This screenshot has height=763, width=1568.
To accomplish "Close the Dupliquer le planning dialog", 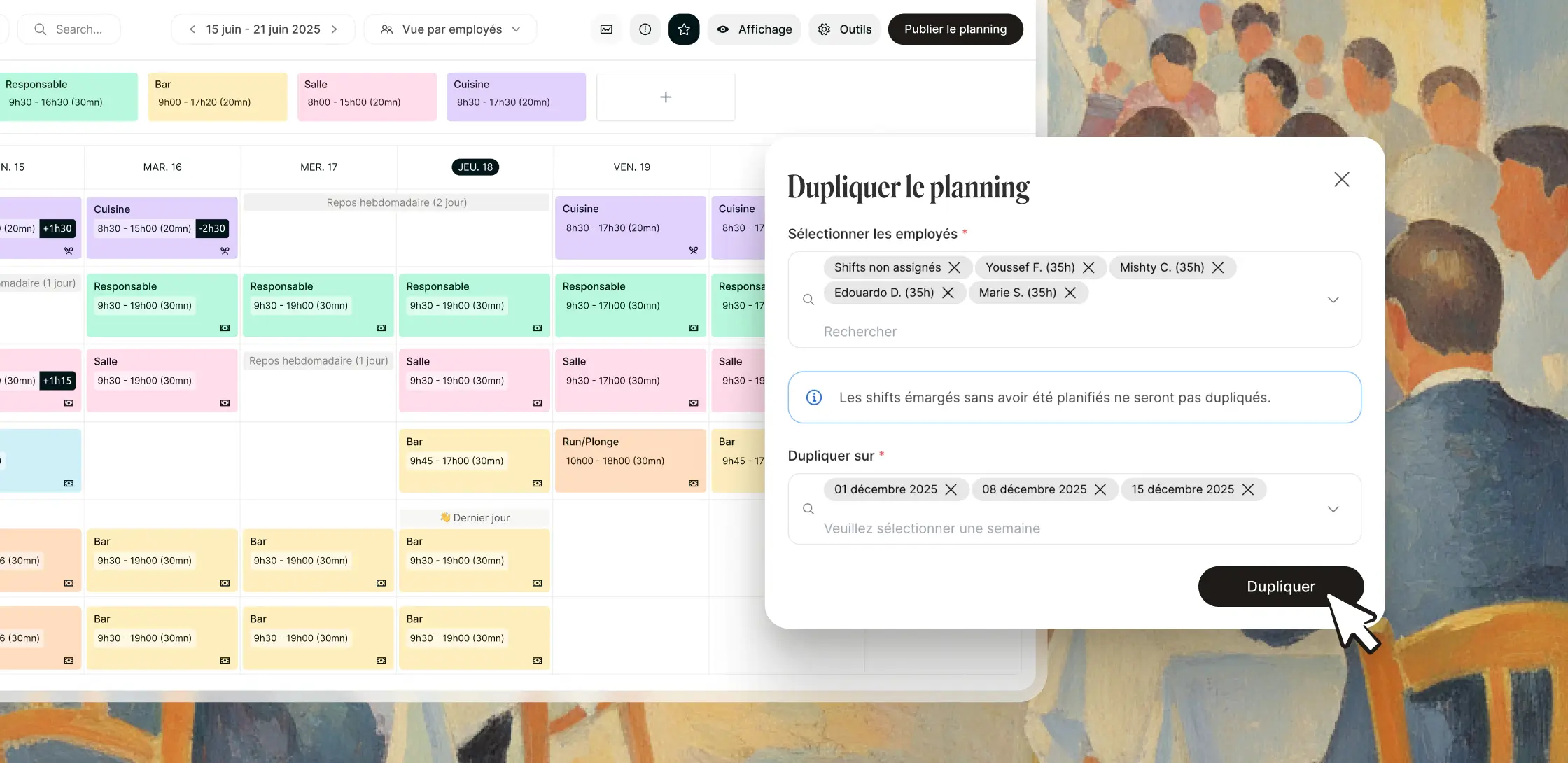I will coord(1341,179).
